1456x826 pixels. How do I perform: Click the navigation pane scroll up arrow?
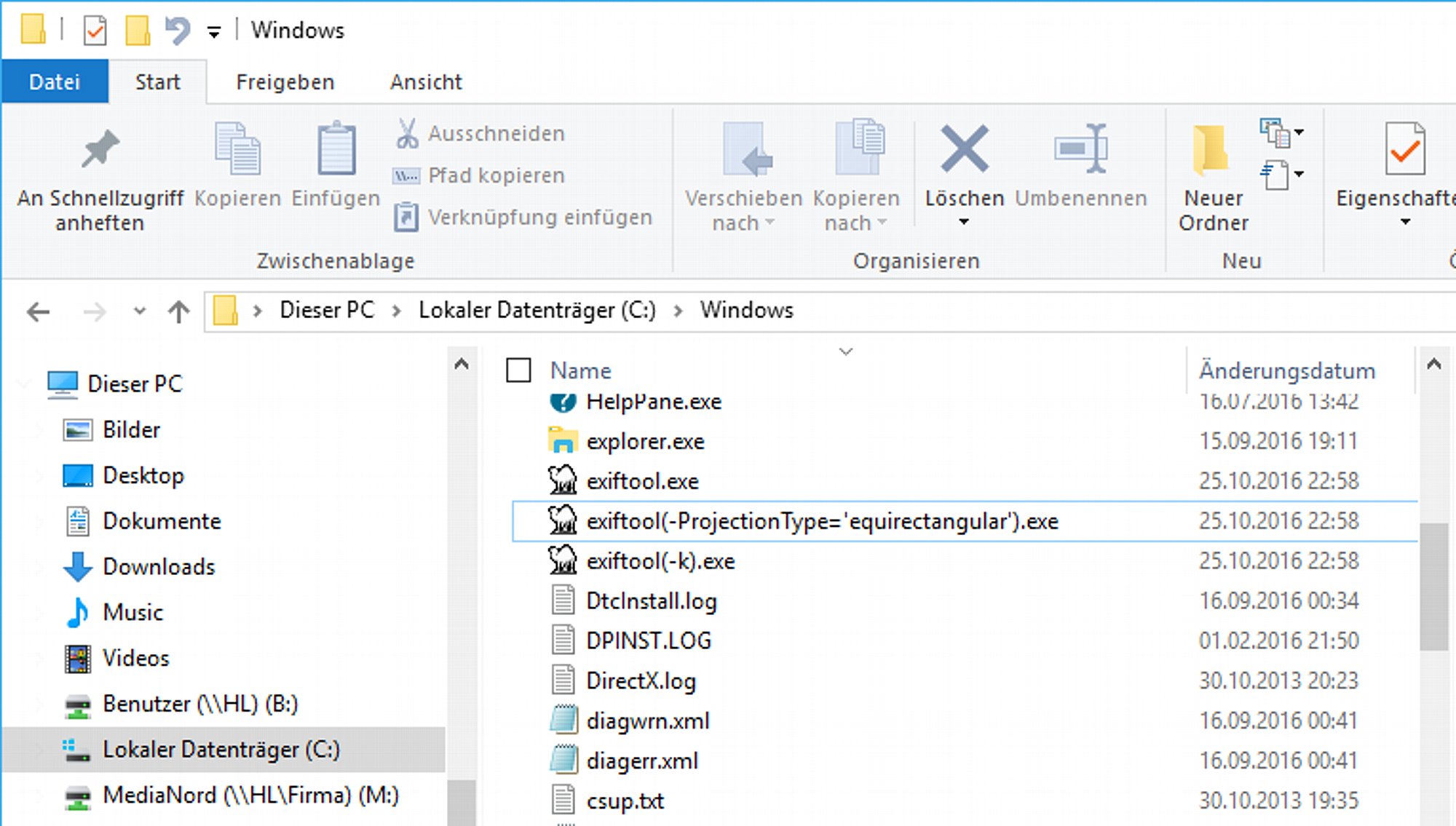(462, 364)
